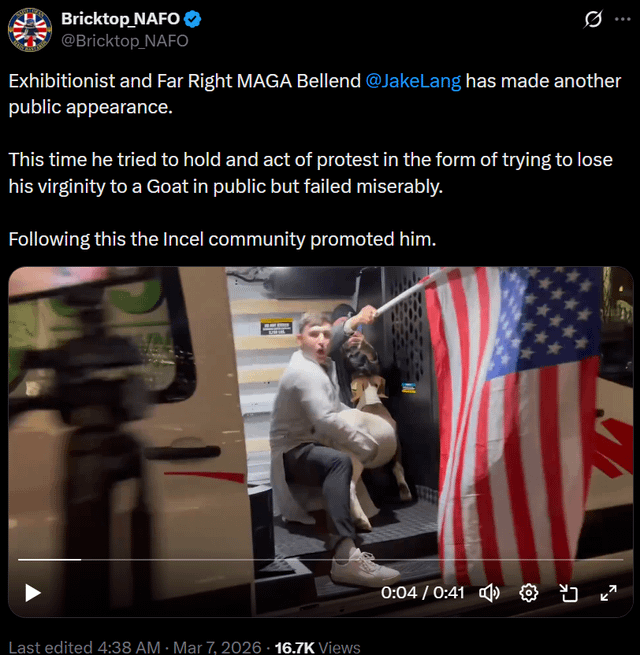Image resolution: width=640 pixels, height=655 pixels.
Task: Click the @Bricktop_NAFO handle
Action: tap(125, 41)
